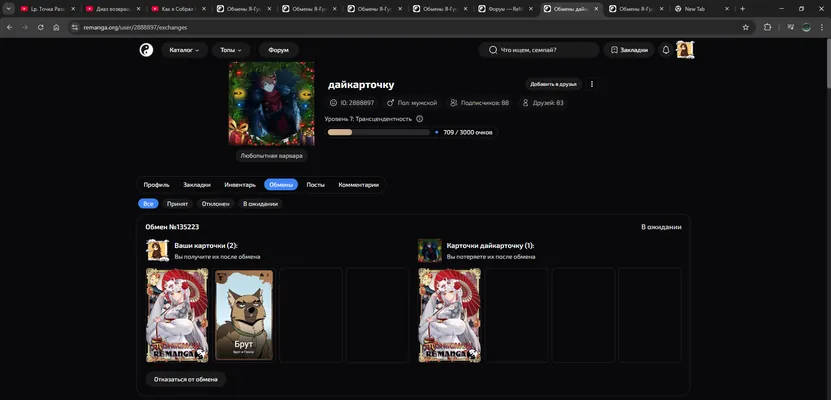Open the Брут wolf card
This screenshot has height=400, width=831.
[244, 315]
